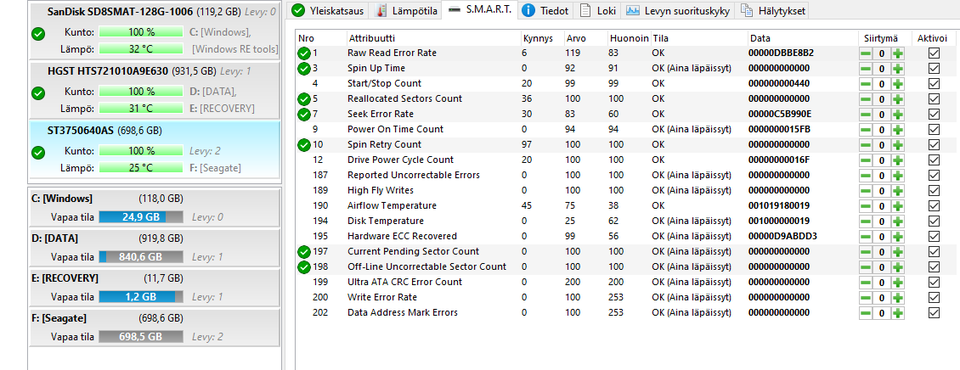Sort by the Nro column header

pyautogui.click(x=320, y=38)
